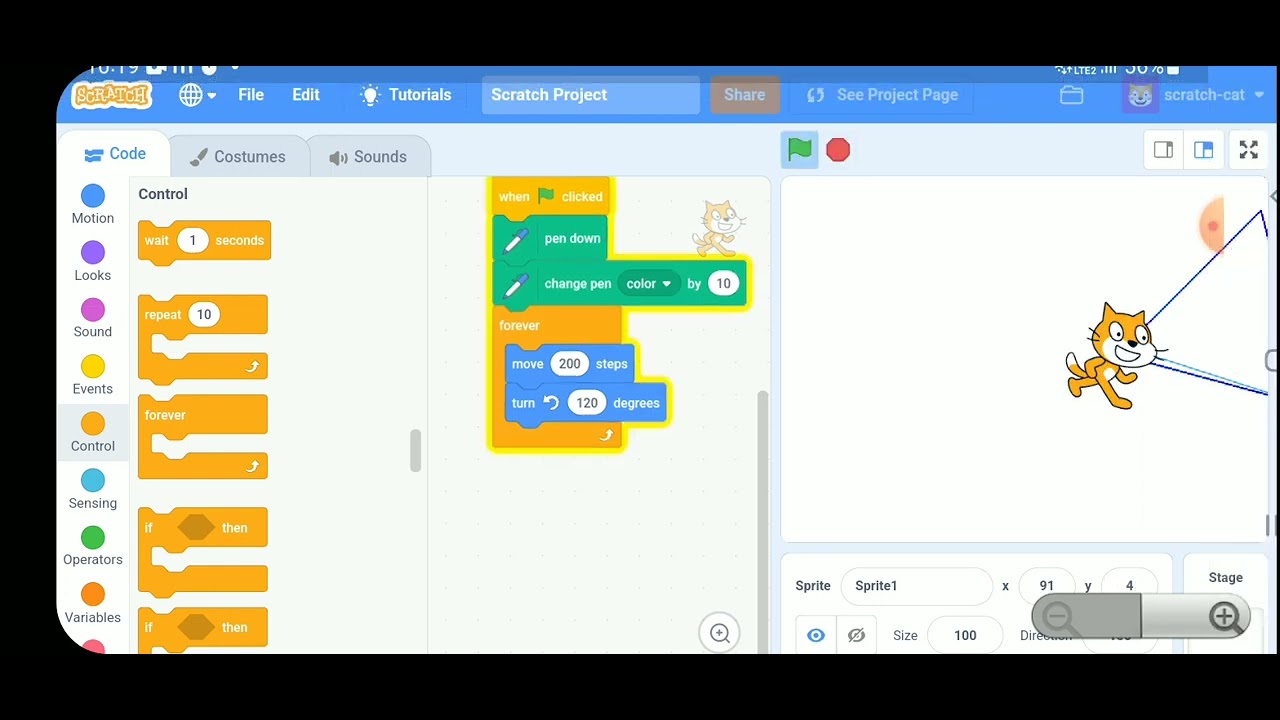Select the Looks block category
Image resolution: width=1280 pixels, height=720 pixels.
pyautogui.click(x=93, y=262)
